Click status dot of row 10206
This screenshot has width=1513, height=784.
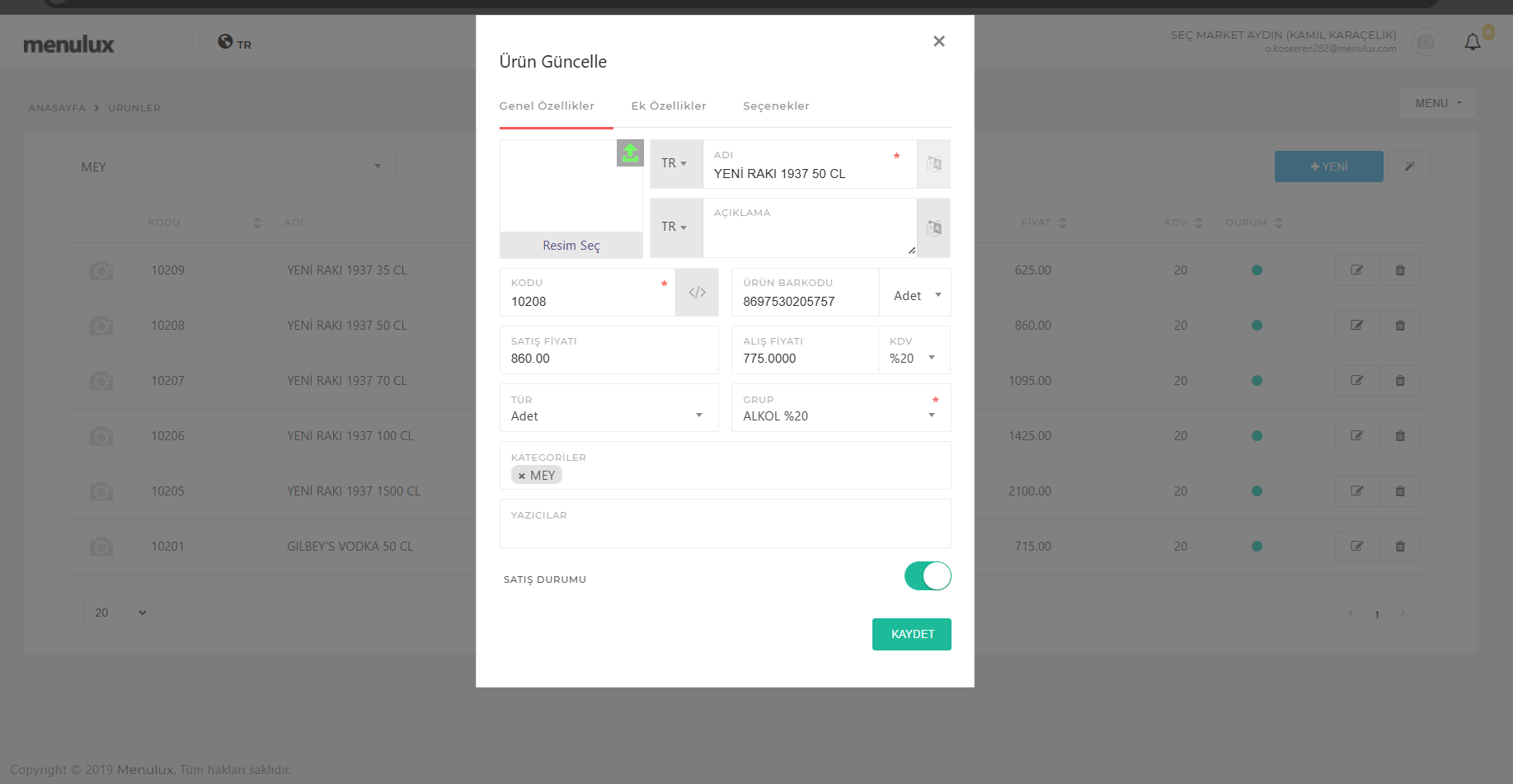tap(1257, 436)
